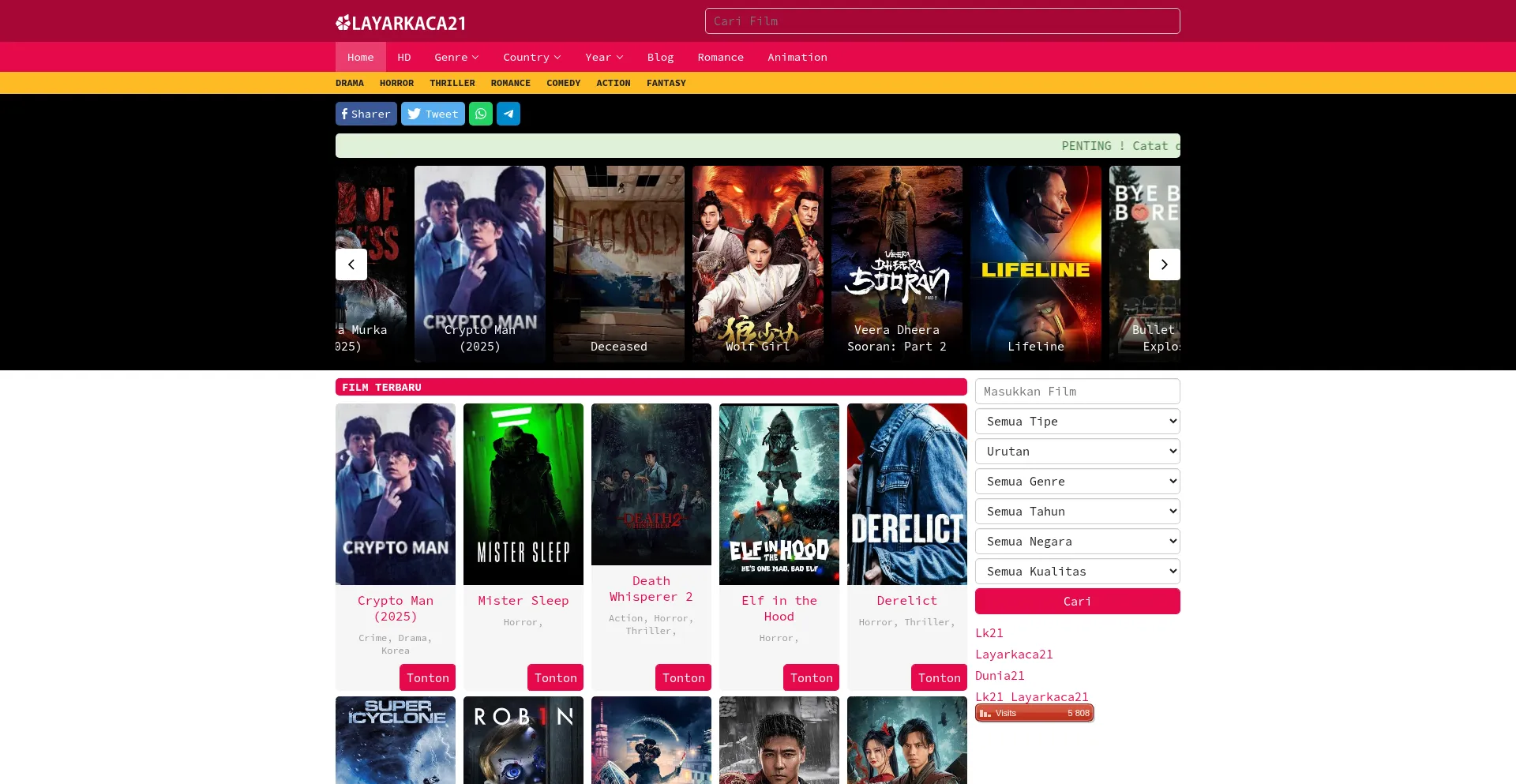Click the LAYARKACA21 site logo

[400, 23]
